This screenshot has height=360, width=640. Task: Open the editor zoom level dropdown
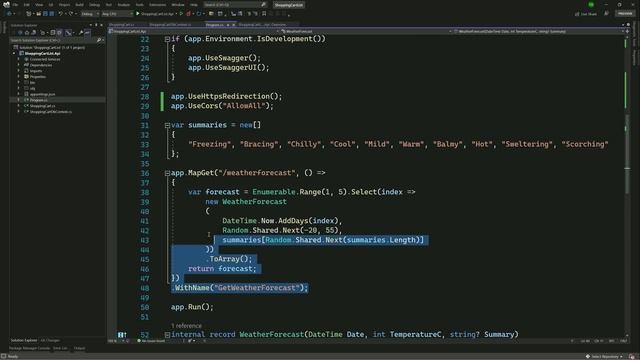[x=116, y=341]
